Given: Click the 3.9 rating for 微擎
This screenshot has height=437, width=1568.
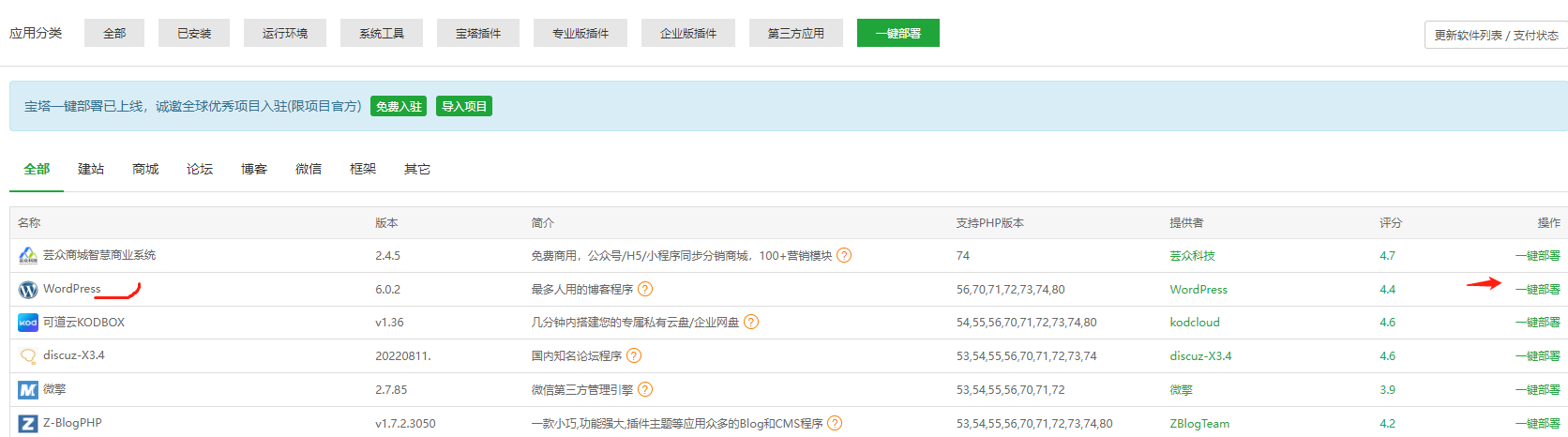Looking at the screenshot, I should 1387,389.
